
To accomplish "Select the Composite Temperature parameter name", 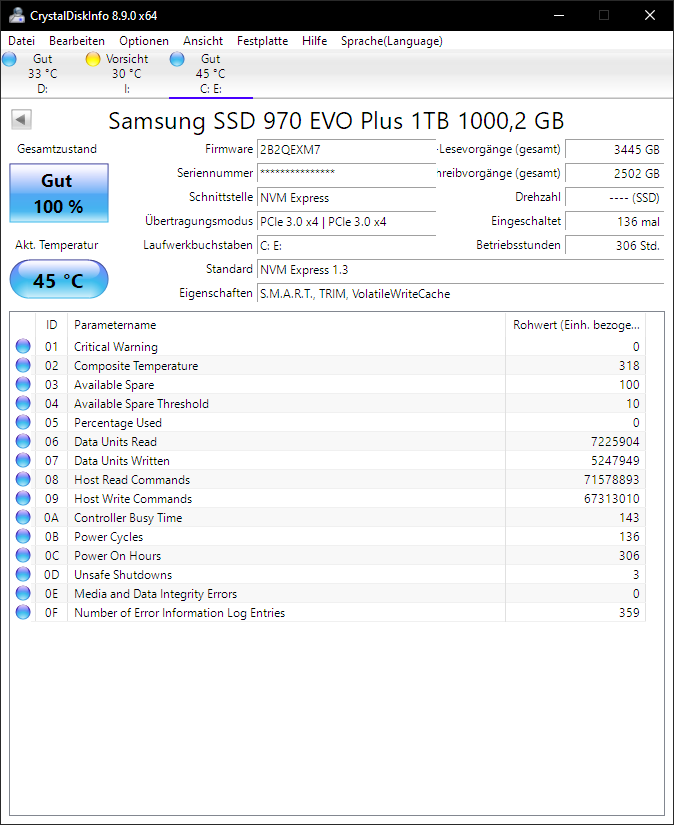I will (x=136, y=366).
